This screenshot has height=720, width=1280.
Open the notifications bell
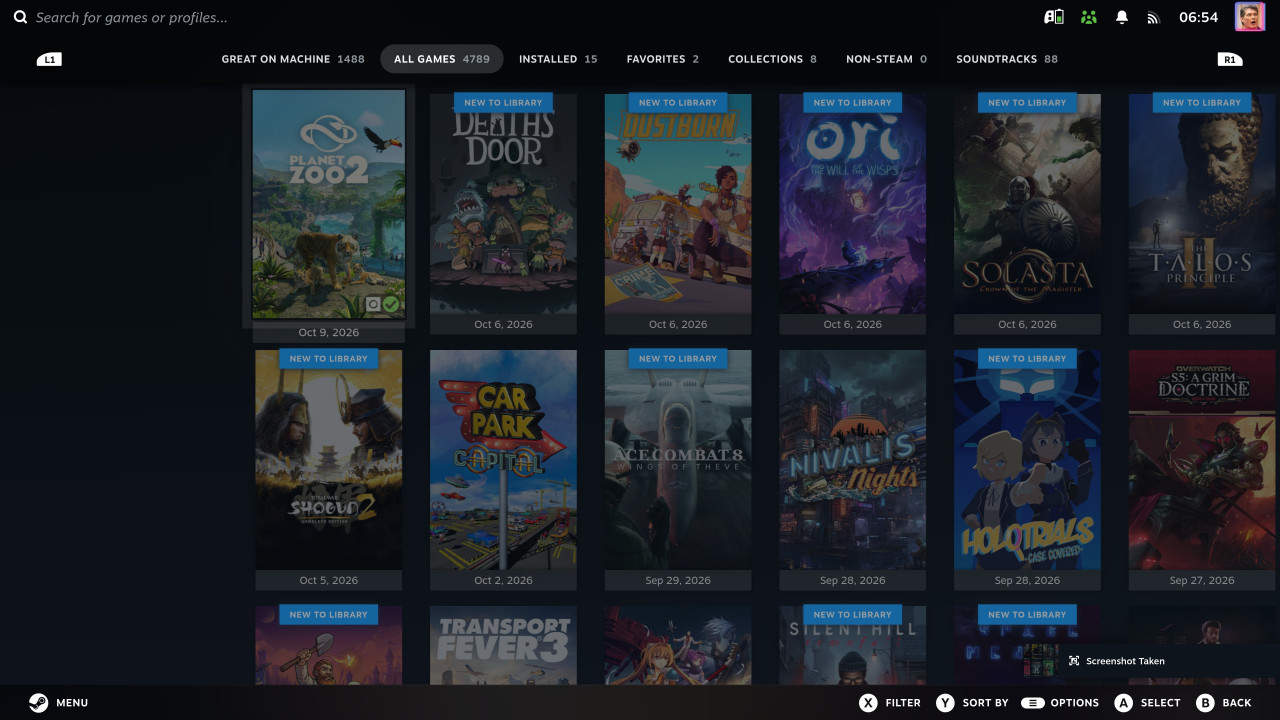tap(1122, 17)
